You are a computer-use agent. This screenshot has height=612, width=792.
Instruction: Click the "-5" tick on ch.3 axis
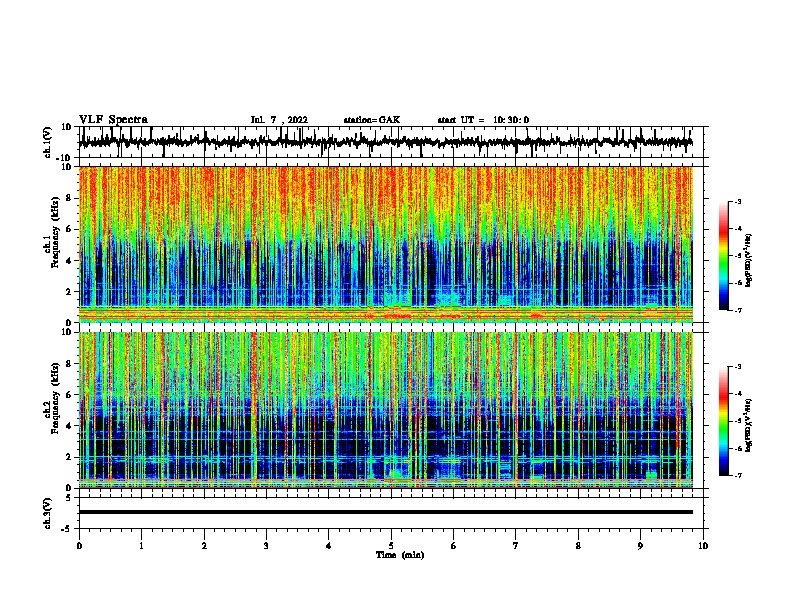(68, 529)
